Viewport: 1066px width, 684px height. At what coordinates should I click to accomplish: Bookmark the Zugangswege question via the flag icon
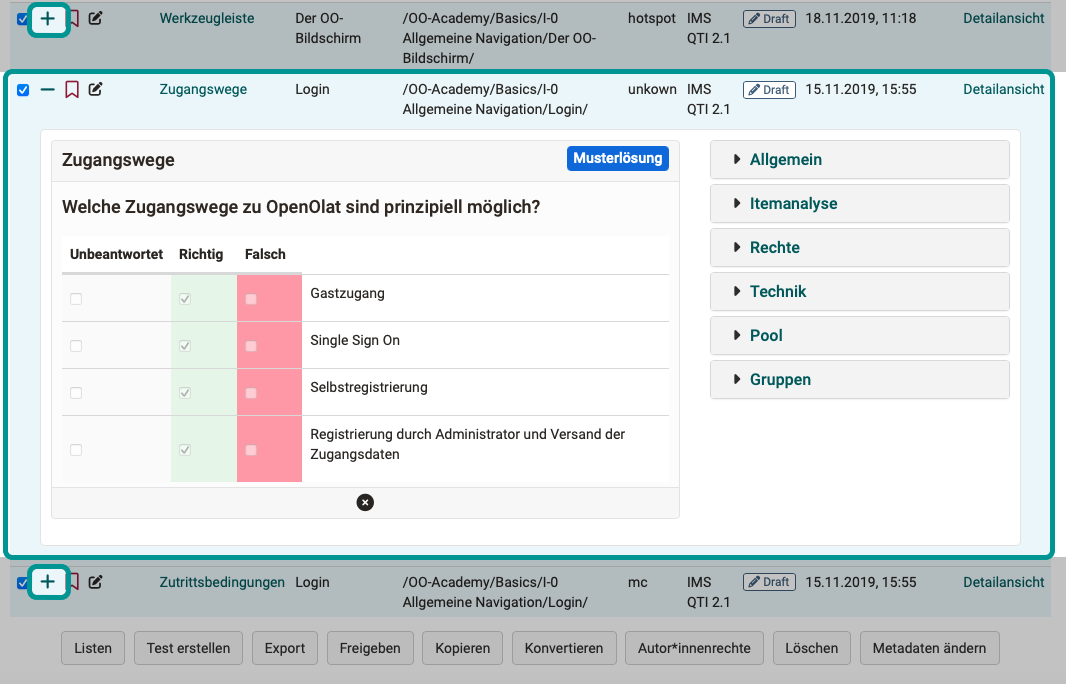click(x=71, y=89)
